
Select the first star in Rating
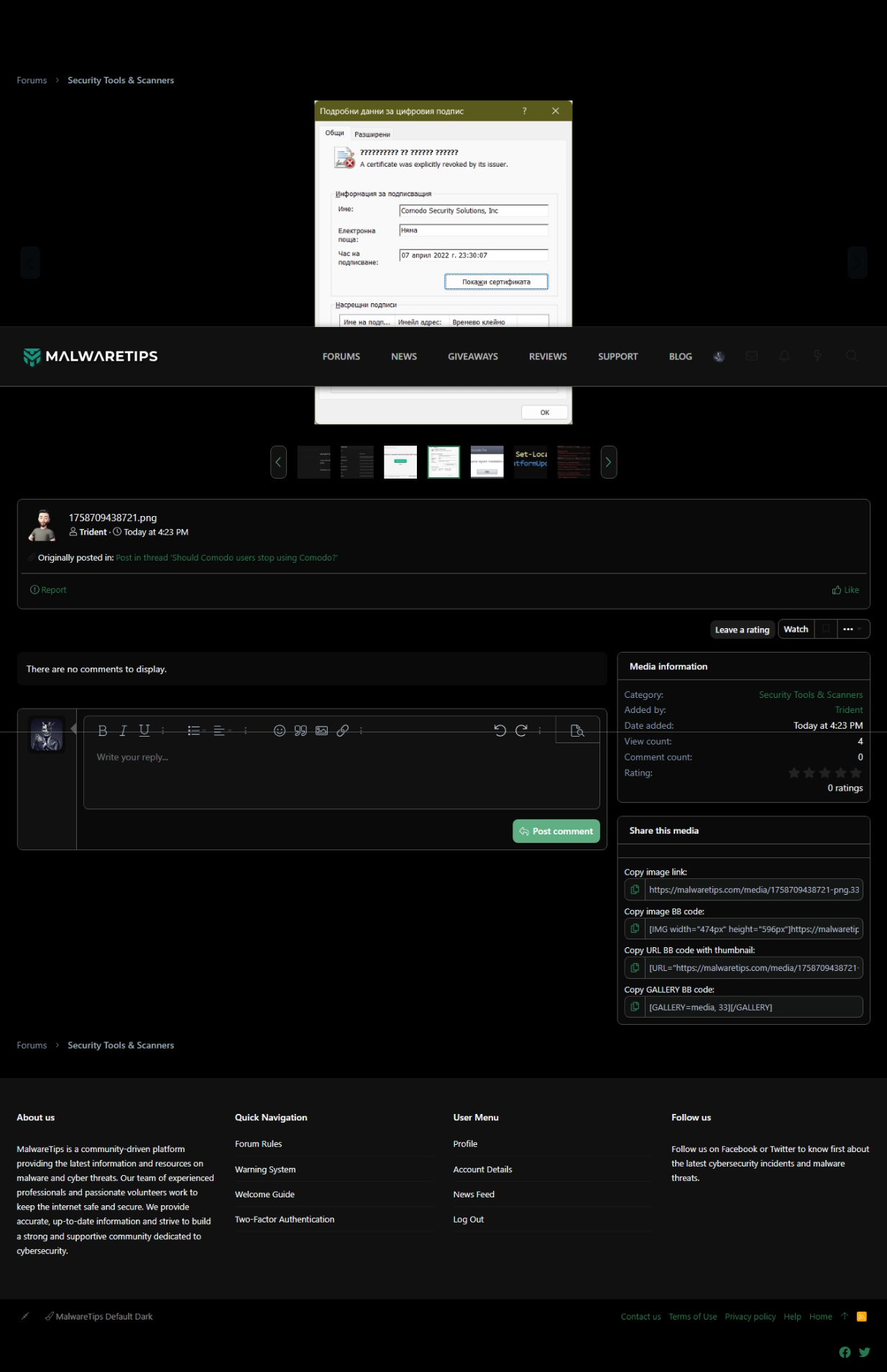[x=794, y=773]
